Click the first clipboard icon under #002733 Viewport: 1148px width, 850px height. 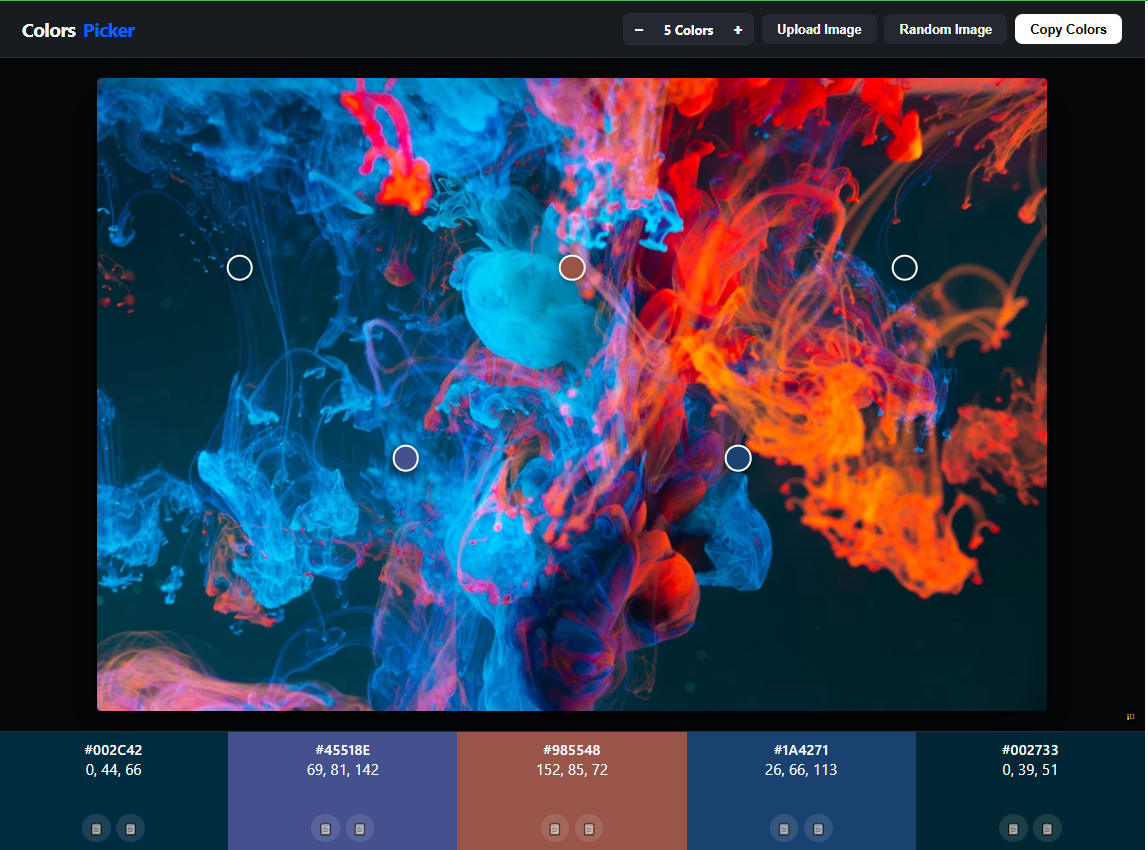tap(1013, 829)
